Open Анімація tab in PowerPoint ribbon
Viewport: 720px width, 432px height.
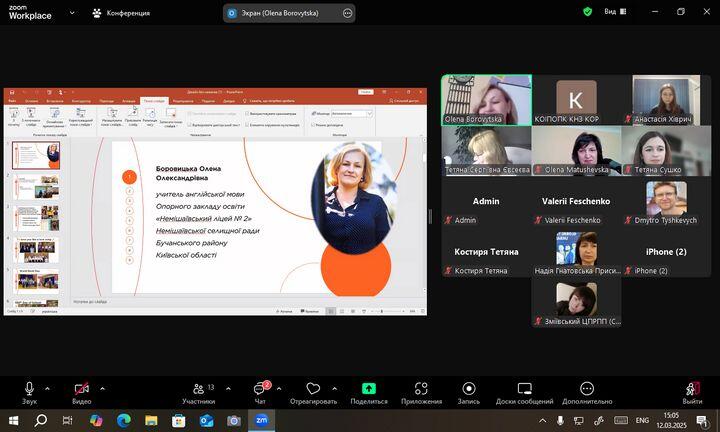129,101
